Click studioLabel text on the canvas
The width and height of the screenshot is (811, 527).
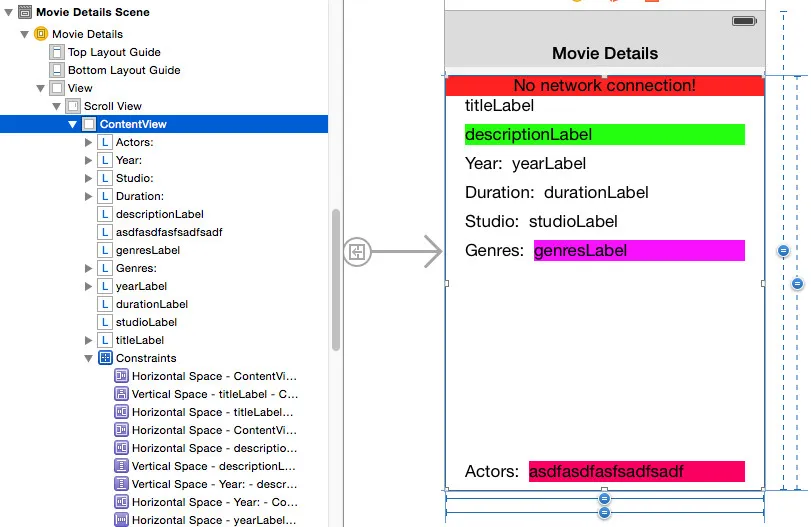click(573, 221)
